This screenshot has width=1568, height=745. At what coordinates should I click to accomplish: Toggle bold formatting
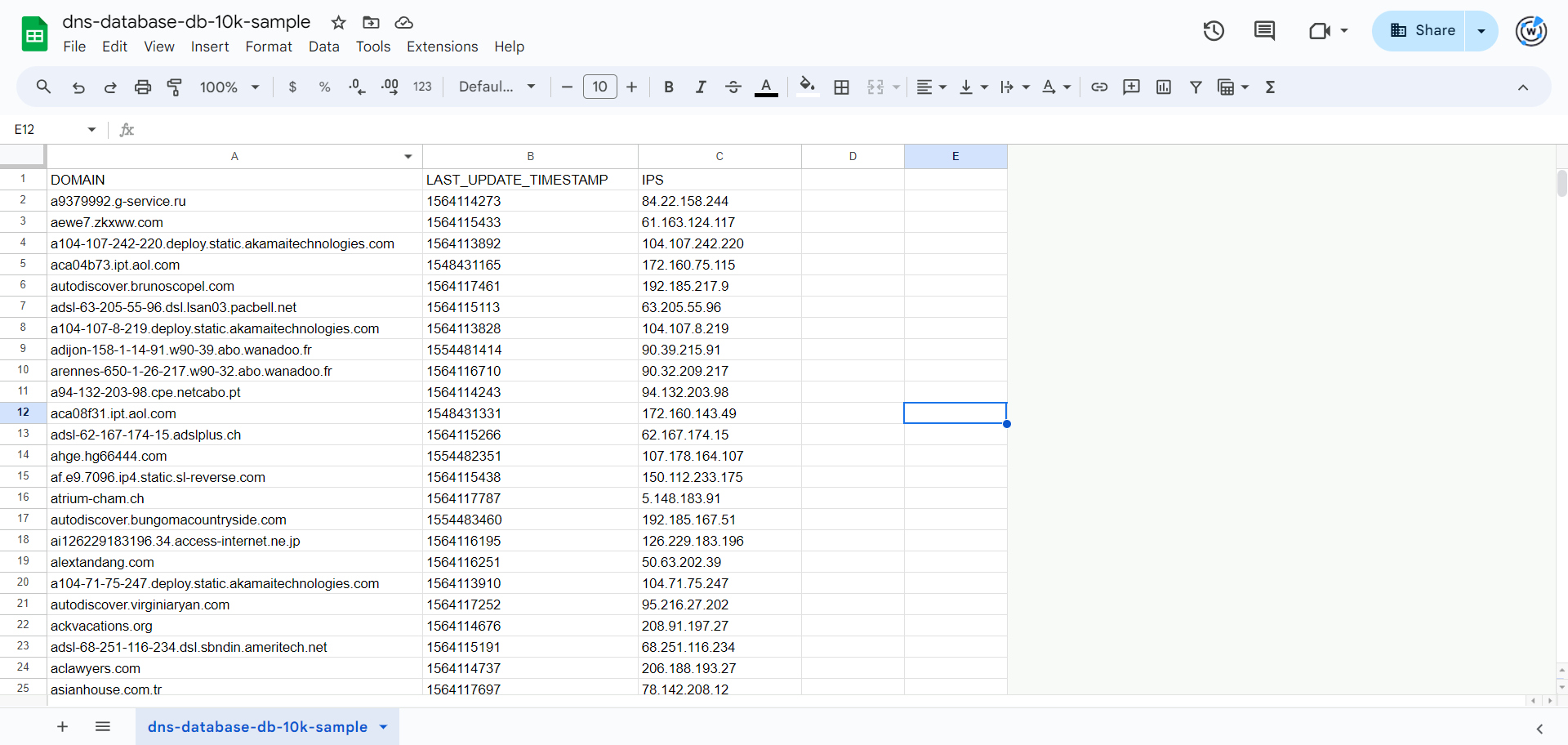[669, 87]
